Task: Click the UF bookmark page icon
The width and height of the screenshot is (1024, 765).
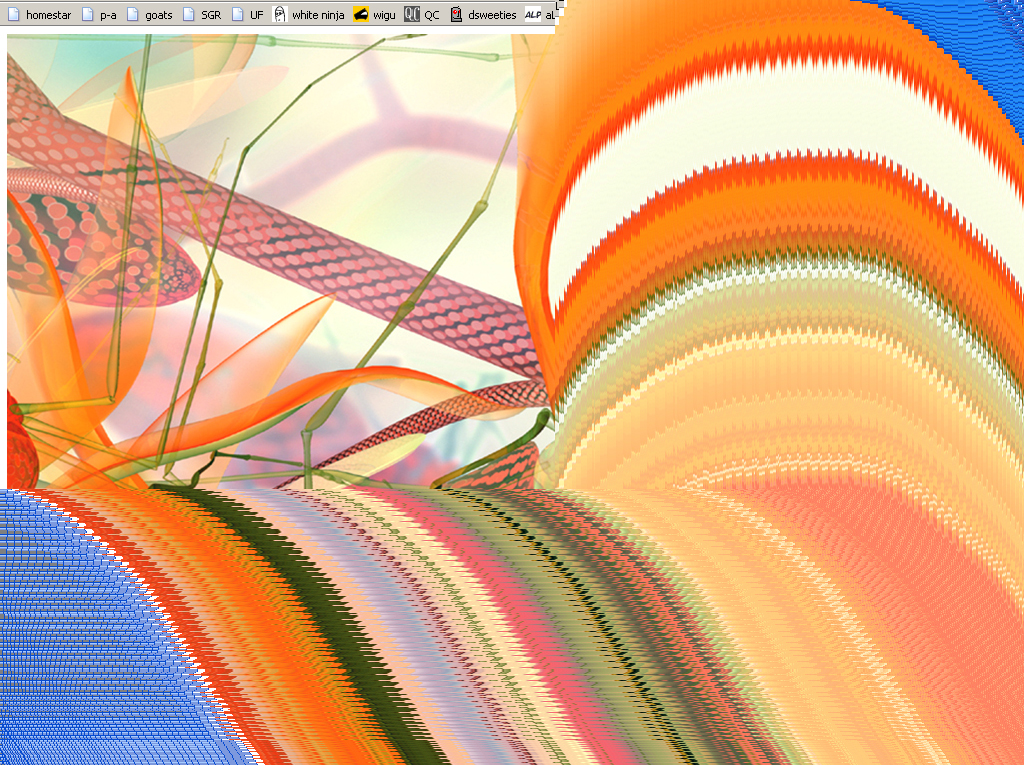Action: (x=238, y=15)
